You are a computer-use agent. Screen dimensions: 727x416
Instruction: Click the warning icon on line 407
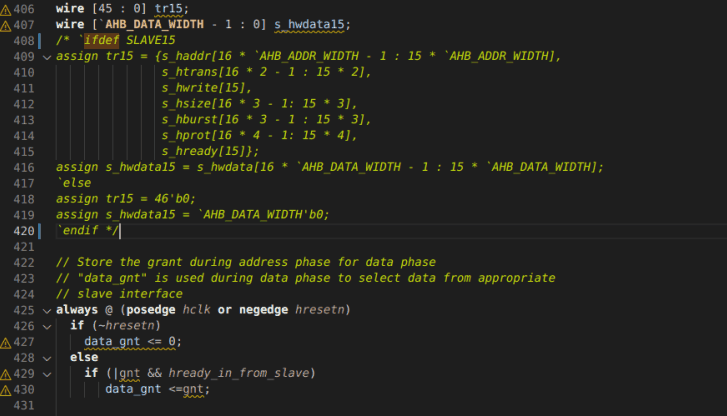coord(6,24)
